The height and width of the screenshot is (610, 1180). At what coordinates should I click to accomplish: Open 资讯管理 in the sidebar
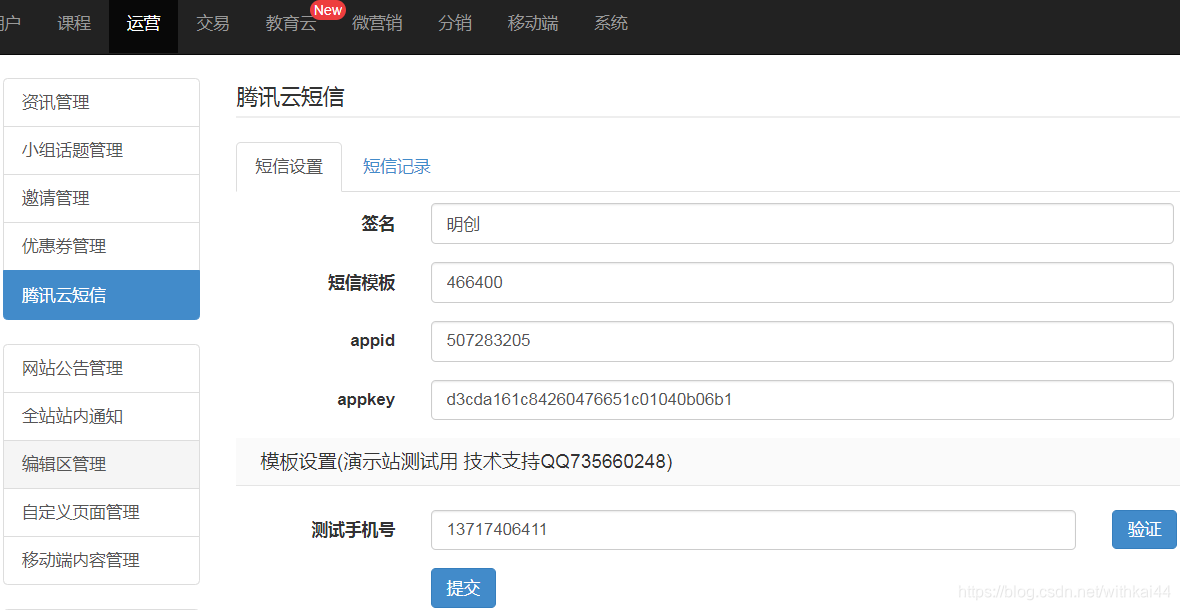[x=102, y=102]
